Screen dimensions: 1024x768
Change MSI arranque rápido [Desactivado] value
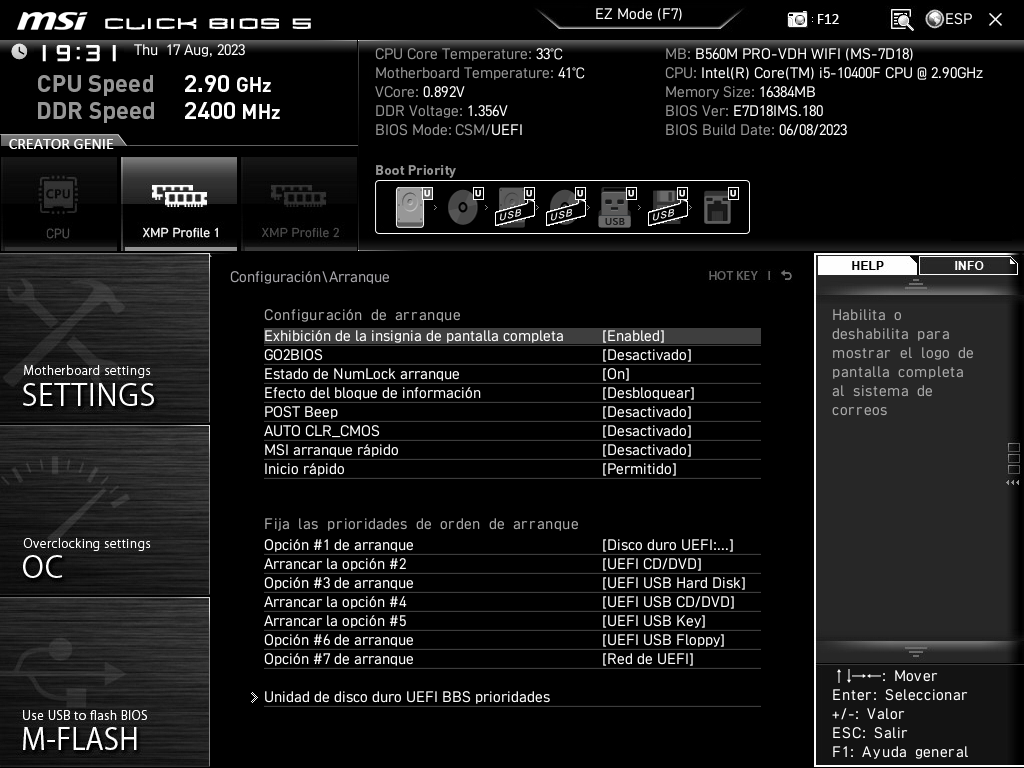tap(647, 449)
